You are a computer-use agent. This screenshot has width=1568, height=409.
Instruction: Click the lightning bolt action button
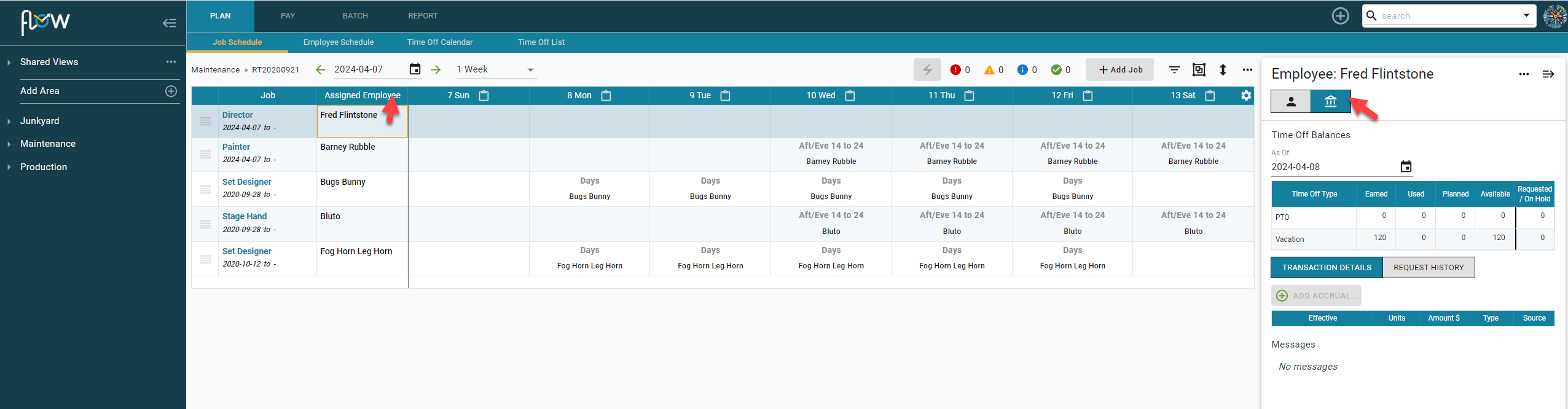click(927, 70)
